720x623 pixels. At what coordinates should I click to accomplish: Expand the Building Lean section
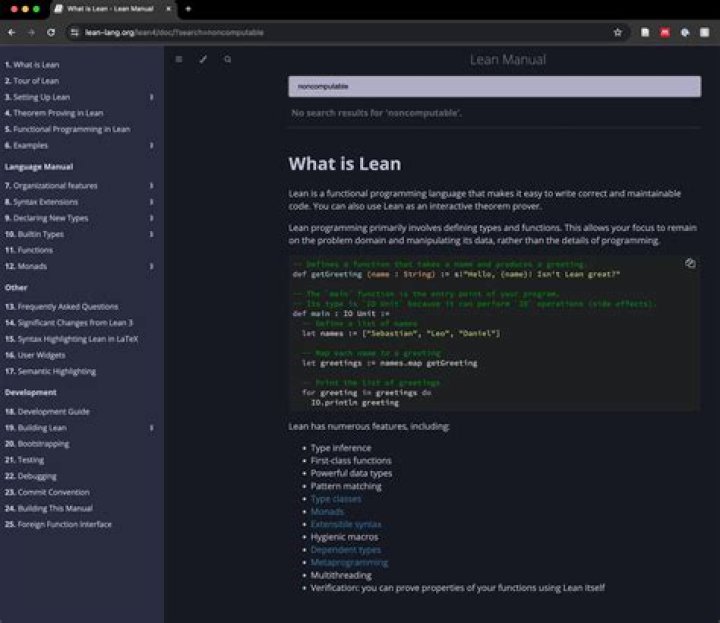[x=152, y=428]
